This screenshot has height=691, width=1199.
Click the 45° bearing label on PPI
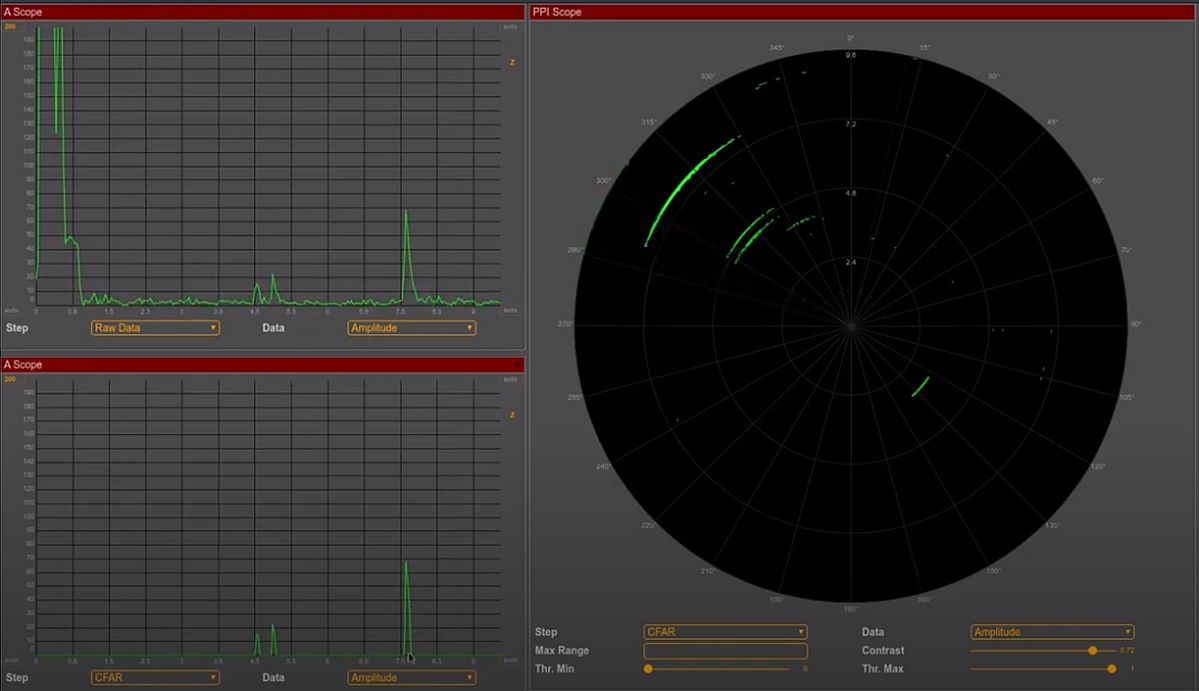coord(1053,122)
